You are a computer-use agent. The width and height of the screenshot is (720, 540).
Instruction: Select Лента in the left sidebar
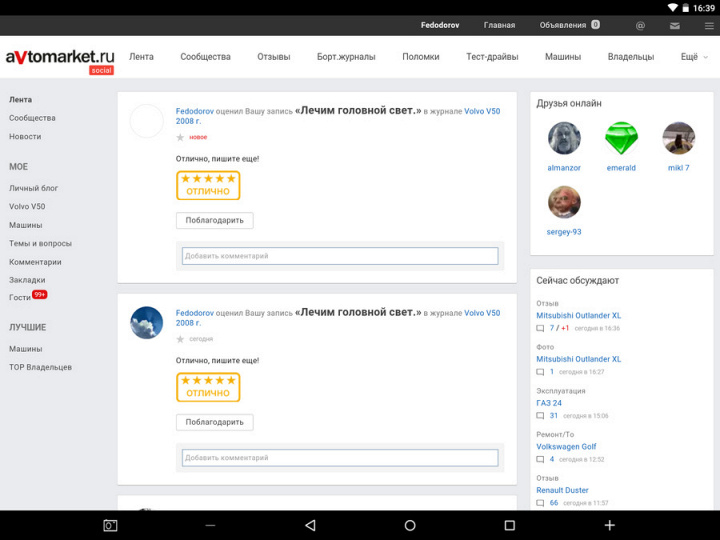[21, 100]
